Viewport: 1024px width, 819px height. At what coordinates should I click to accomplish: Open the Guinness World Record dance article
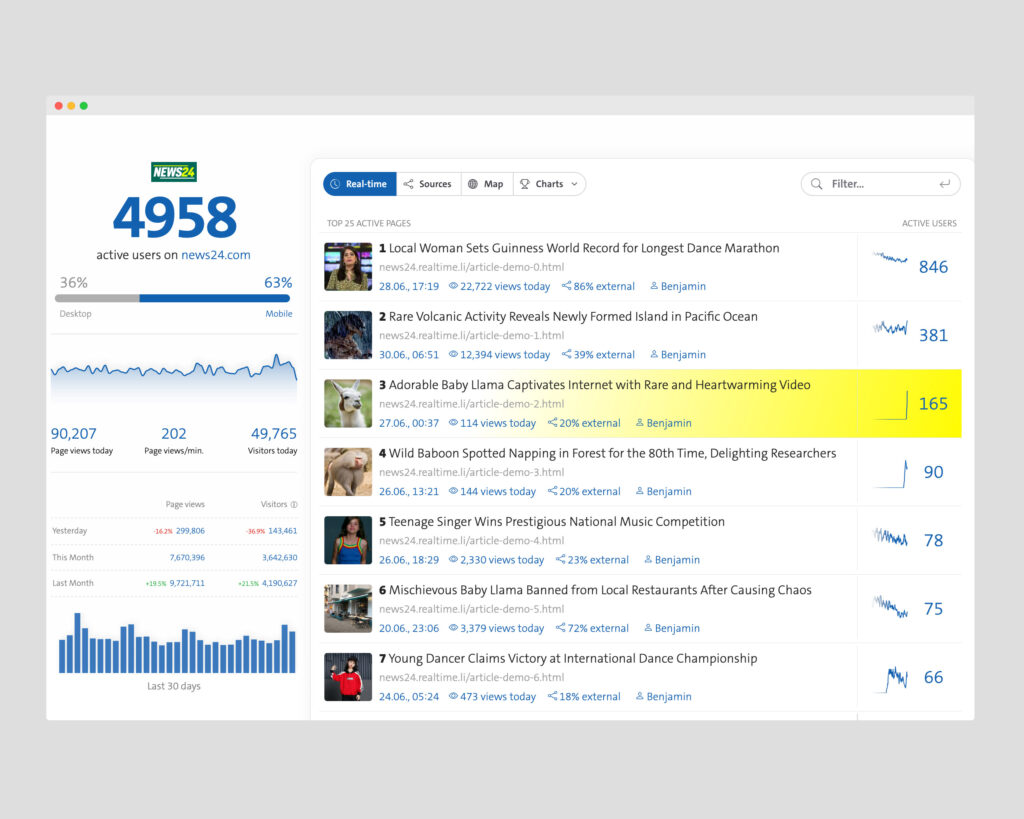[x=583, y=248]
